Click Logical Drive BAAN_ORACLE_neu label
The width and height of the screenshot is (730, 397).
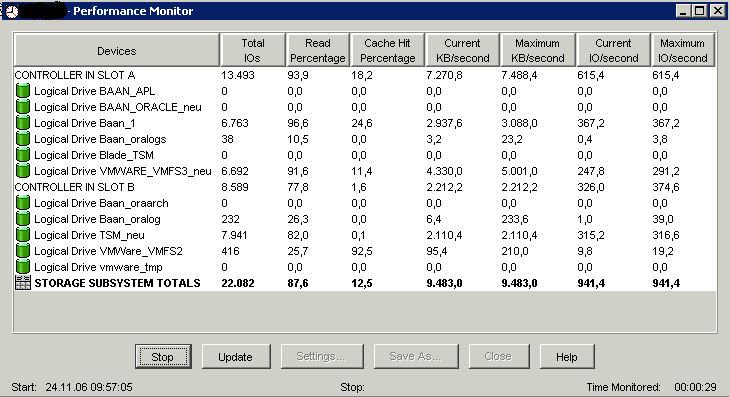click(118, 107)
